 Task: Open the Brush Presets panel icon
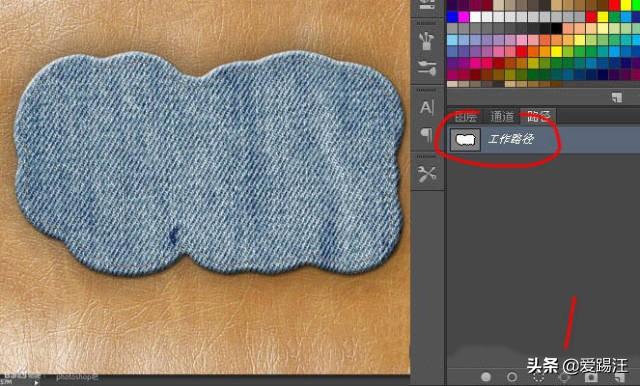(427, 40)
